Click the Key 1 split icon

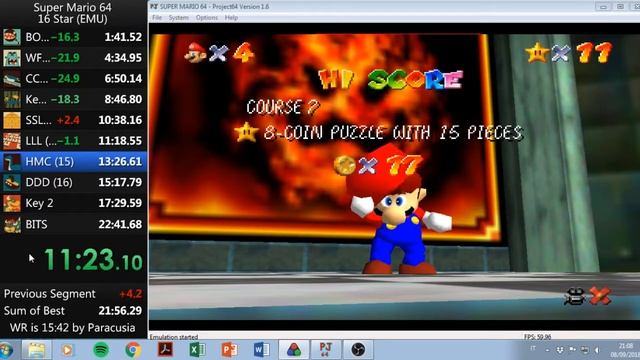coord(12,99)
